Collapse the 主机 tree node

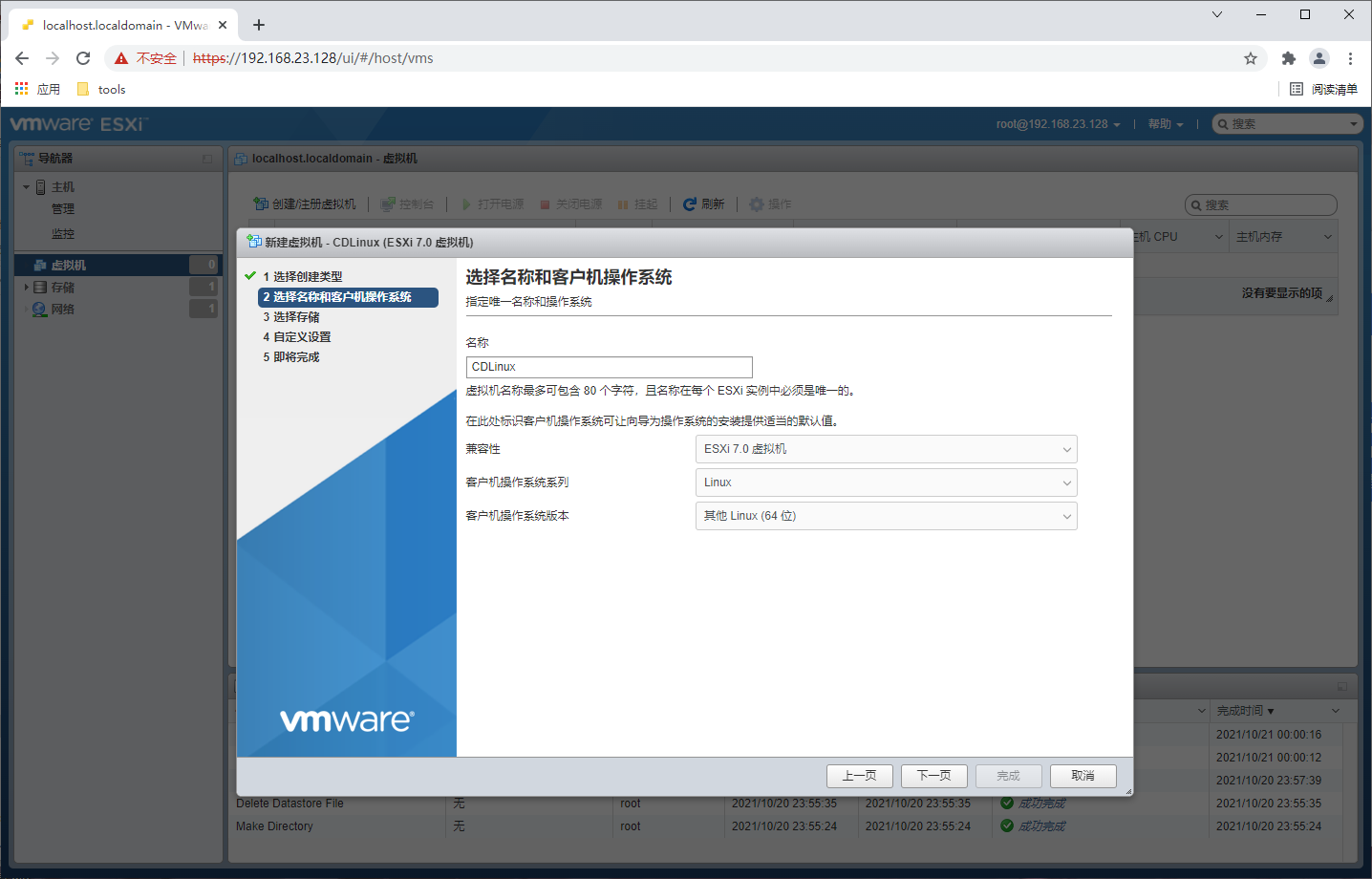[27, 187]
